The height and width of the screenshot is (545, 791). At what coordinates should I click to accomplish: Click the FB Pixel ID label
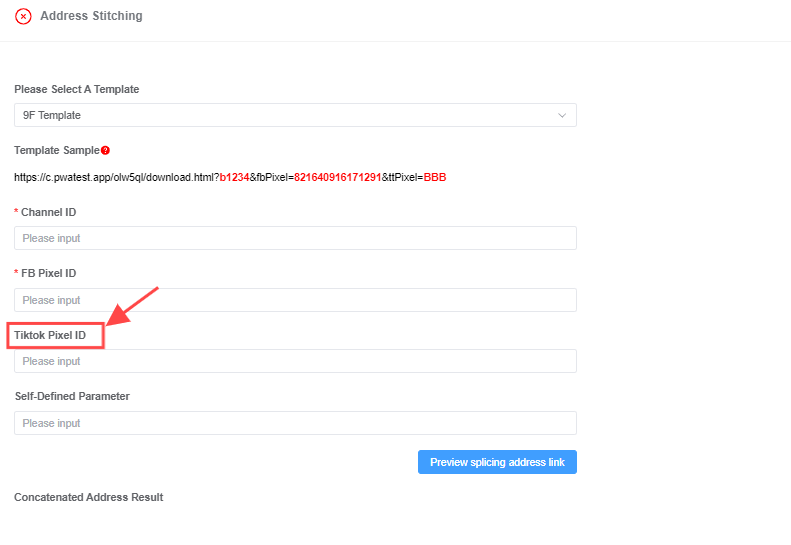pyautogui.click(x=48, y=274)
